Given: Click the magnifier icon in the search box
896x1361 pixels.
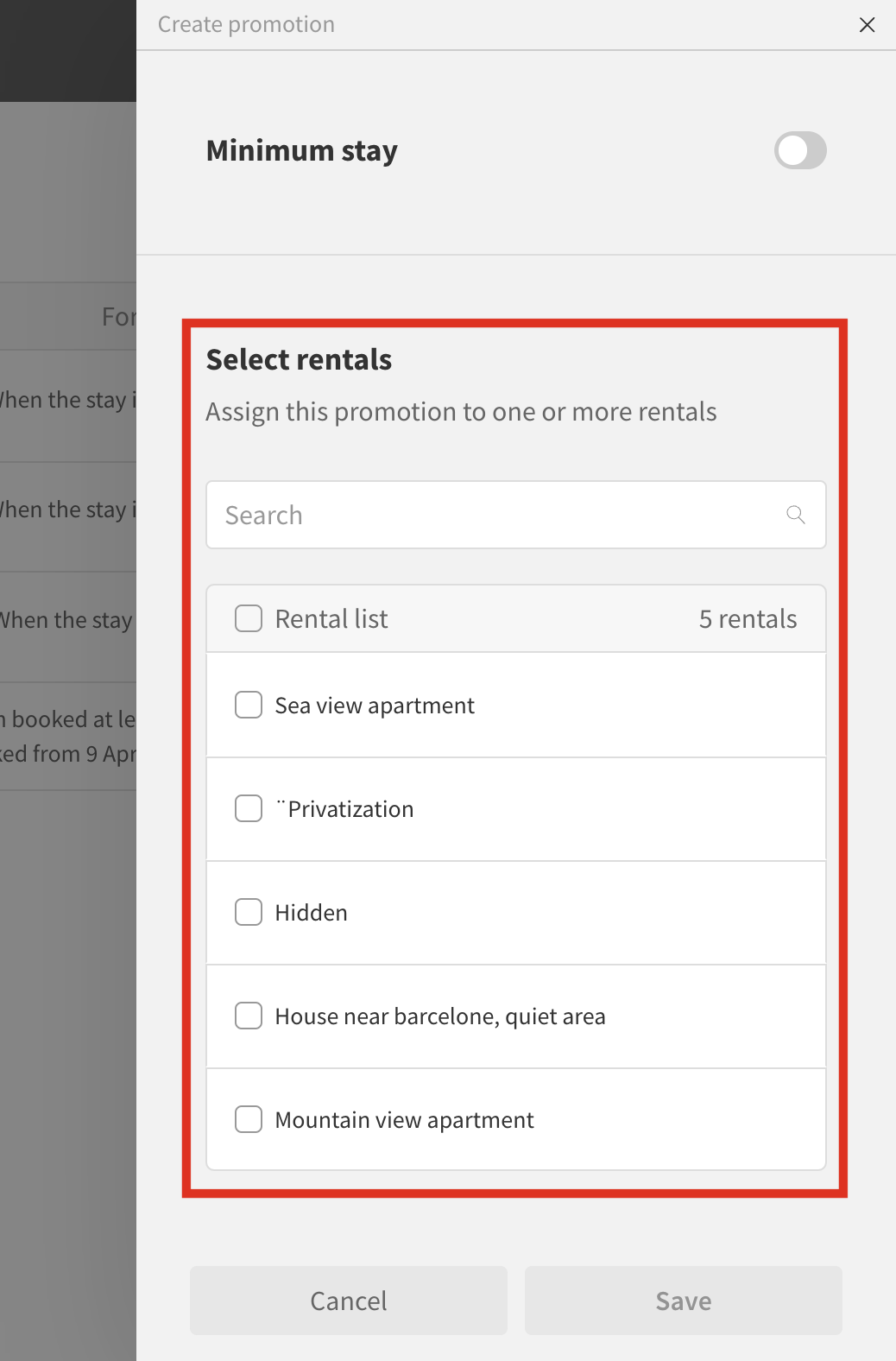Looking at the screenshot, I should 796,515.
